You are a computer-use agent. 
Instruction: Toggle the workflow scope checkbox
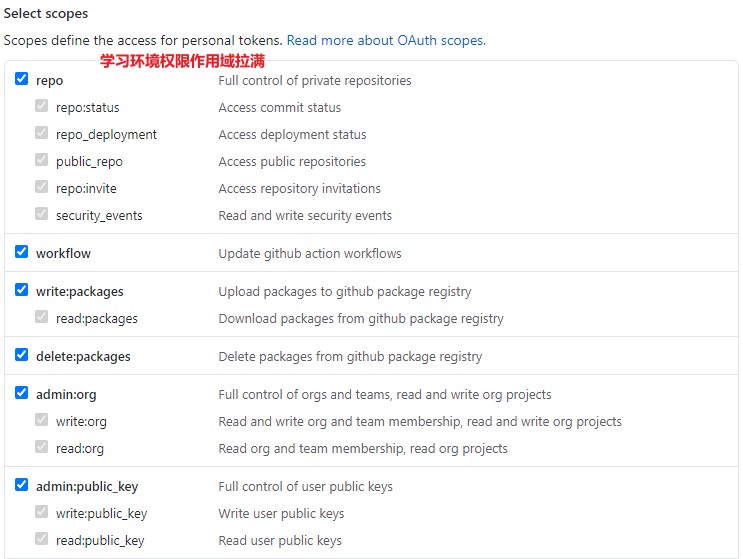[21, 251]
